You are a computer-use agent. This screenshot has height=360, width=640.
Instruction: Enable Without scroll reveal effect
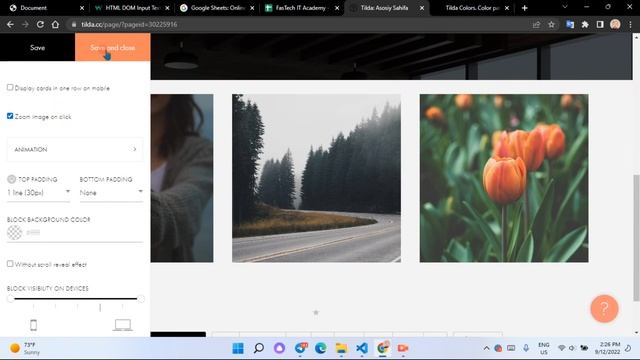10,264
